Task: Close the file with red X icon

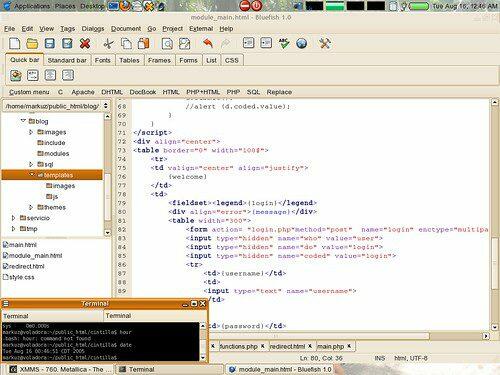Action: click(85, 43)
